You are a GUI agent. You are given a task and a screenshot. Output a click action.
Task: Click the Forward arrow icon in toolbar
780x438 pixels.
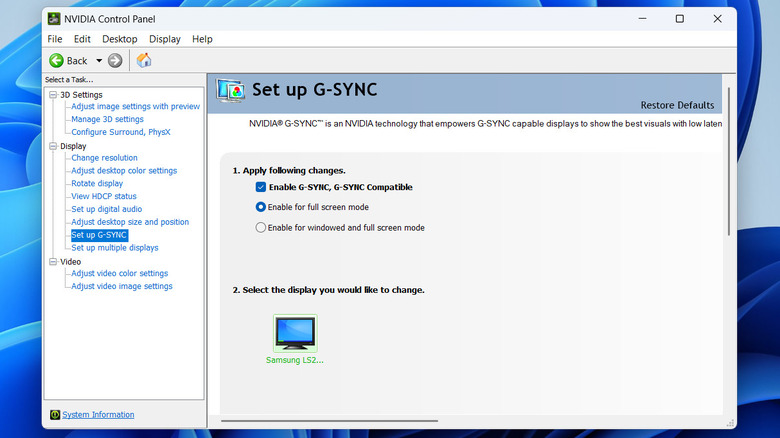[115, 61]
